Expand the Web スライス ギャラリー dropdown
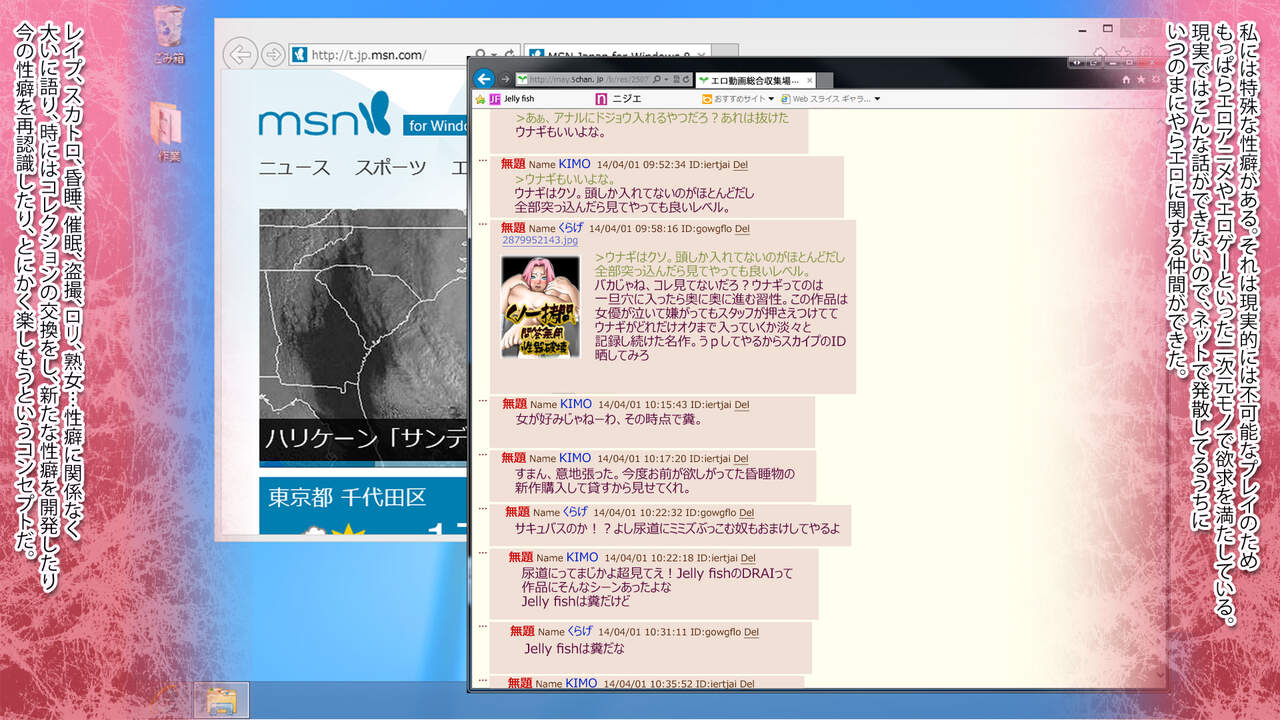Screen dimensions: 1280x720 [877, 99]
